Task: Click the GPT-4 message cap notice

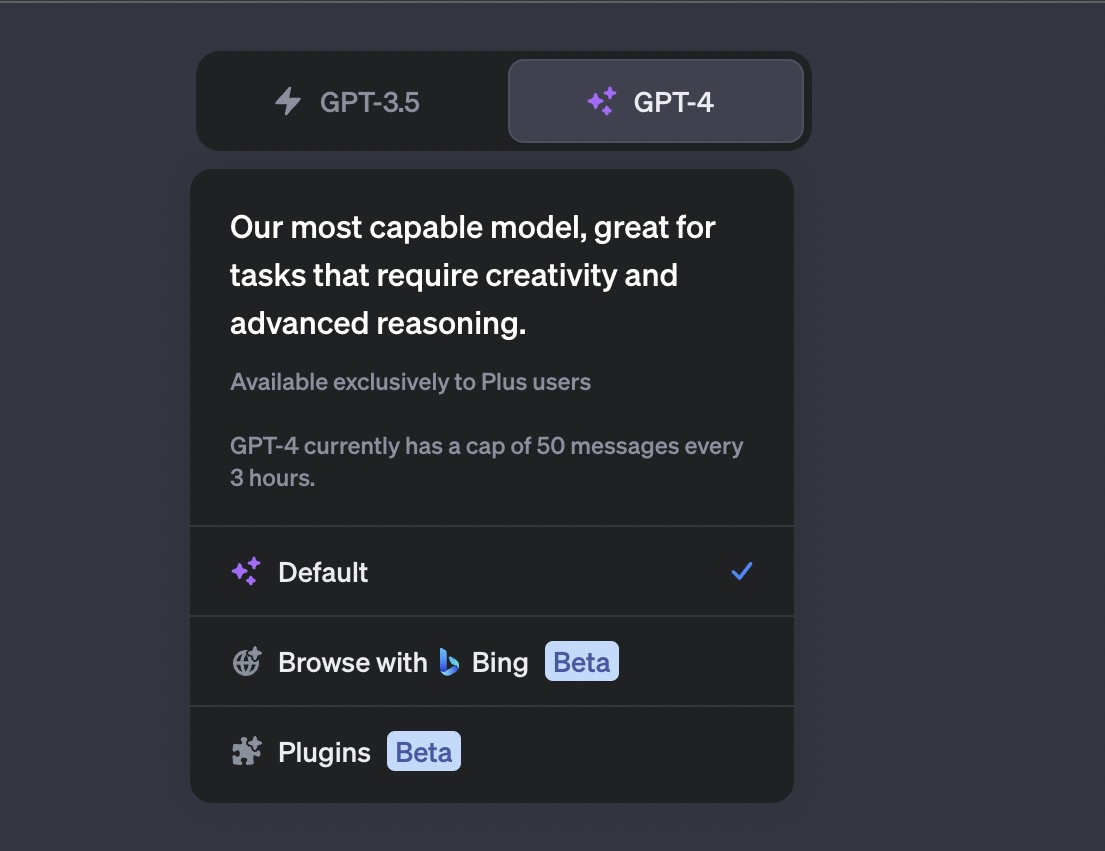Action: 486,461
